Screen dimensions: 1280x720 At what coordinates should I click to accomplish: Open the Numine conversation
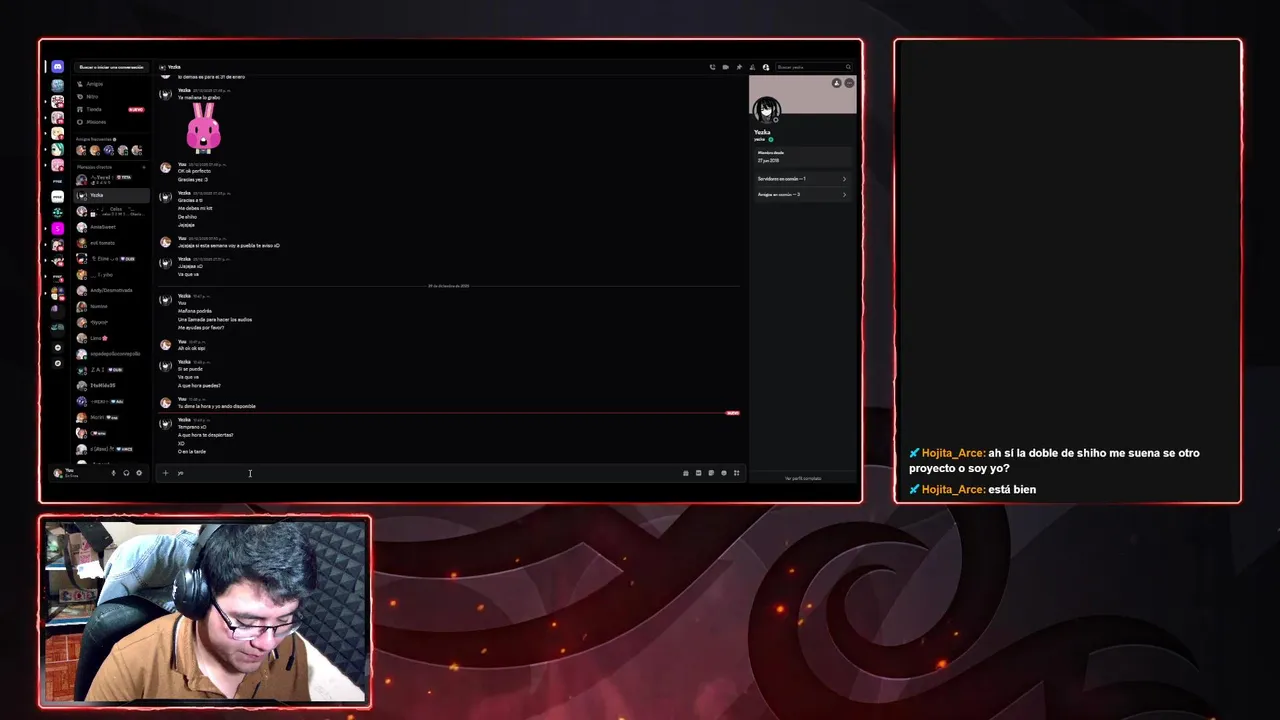tap(112, 306)
